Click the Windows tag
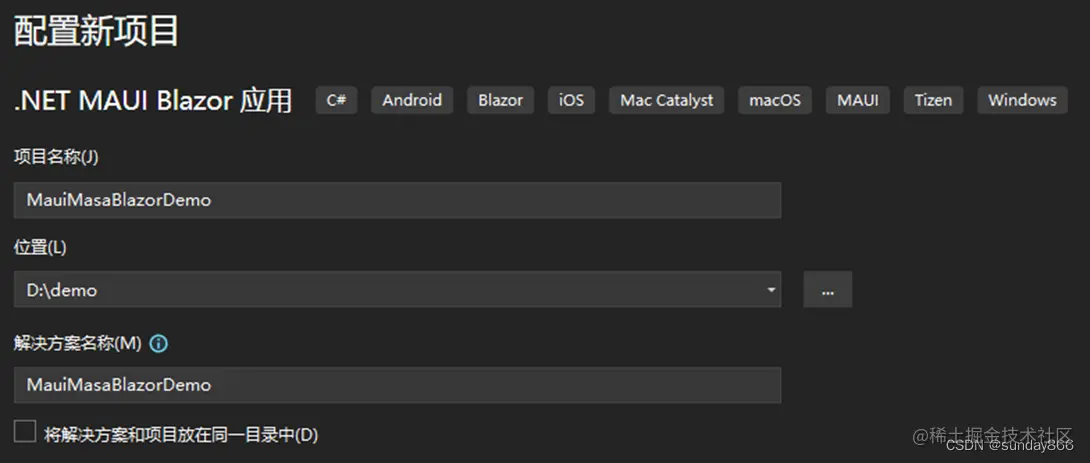Viewport: 1090px width, 463px height. [x=1023, y=100]
